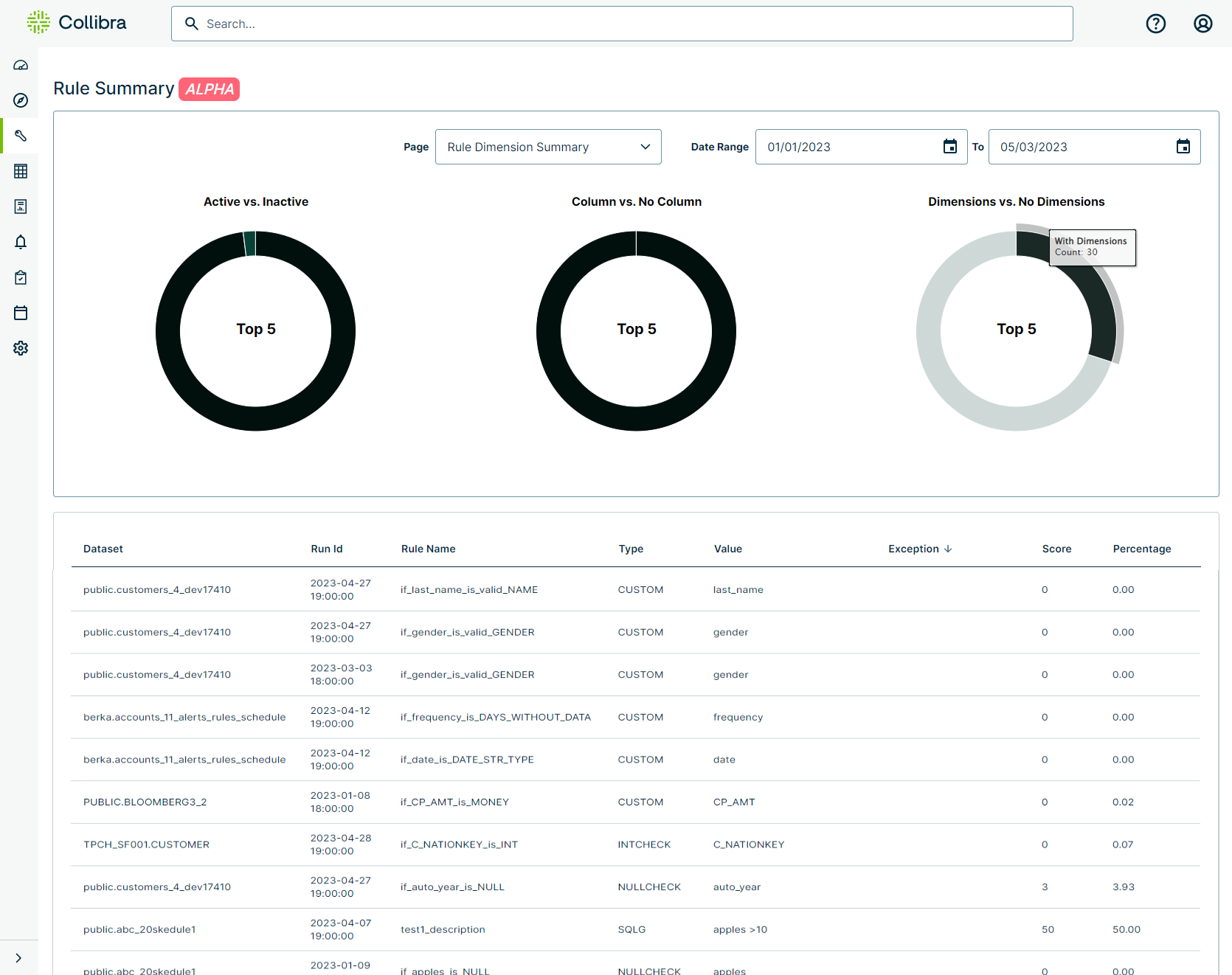The width and height of the screenshot is (1232, 975).
Task: Click the ALPHA badge next to Rule Summary
Action: click(210, 89)
